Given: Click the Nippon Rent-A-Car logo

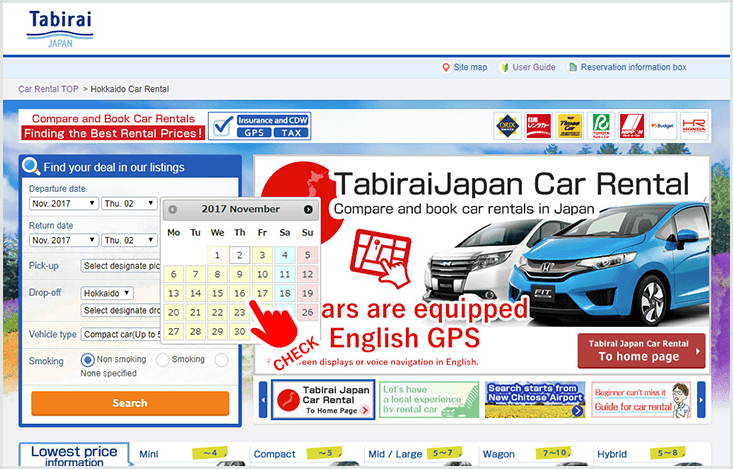Looking at the screenshot, I should click(632, 126).
